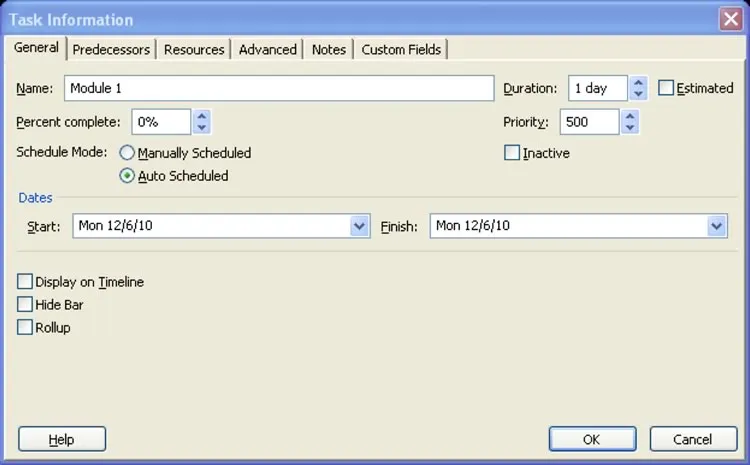Increase the Duration with up arrow
This screenshot has height=465, width=750.
638,82
